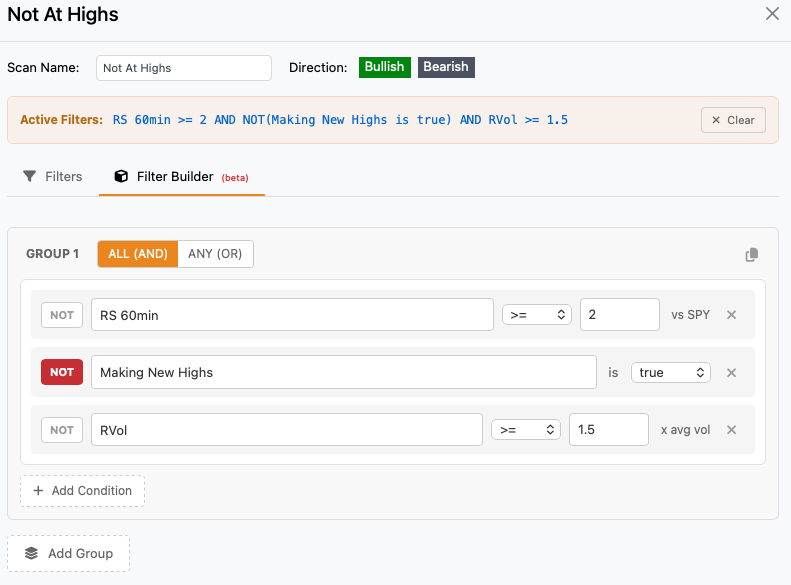Close the Not At Highs dialog
The height and width of the screenshot is (585, 791).
click(772, 14)
